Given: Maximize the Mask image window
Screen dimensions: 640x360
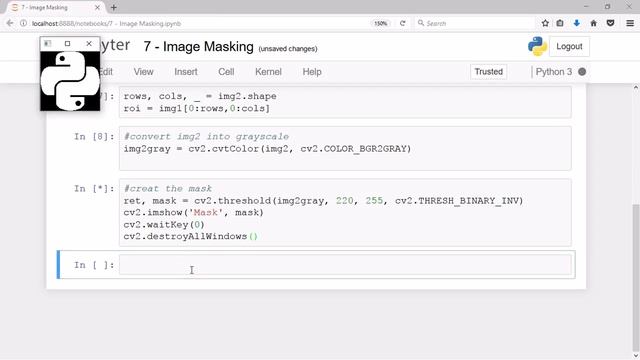Looking at the screenshot, I should [x=67, y=43].
